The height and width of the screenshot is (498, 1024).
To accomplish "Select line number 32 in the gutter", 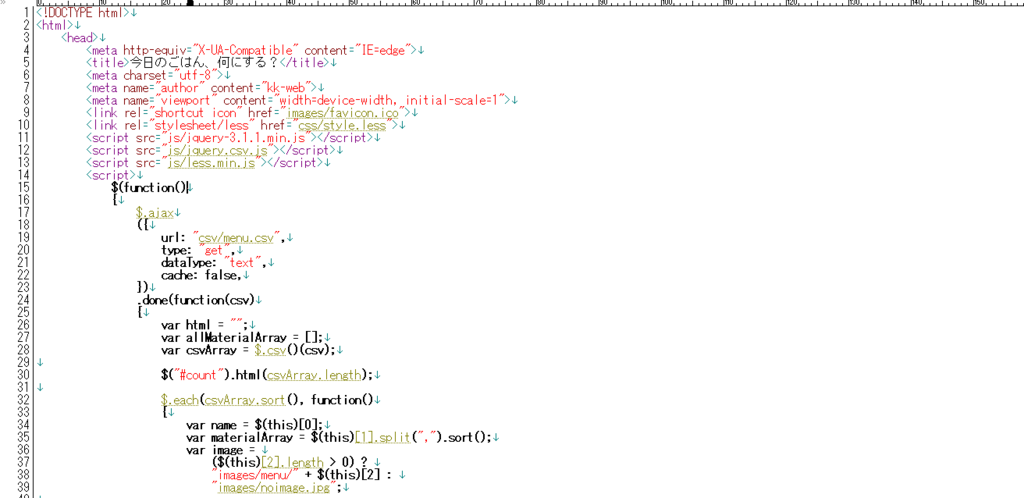I will click(23, 399).
